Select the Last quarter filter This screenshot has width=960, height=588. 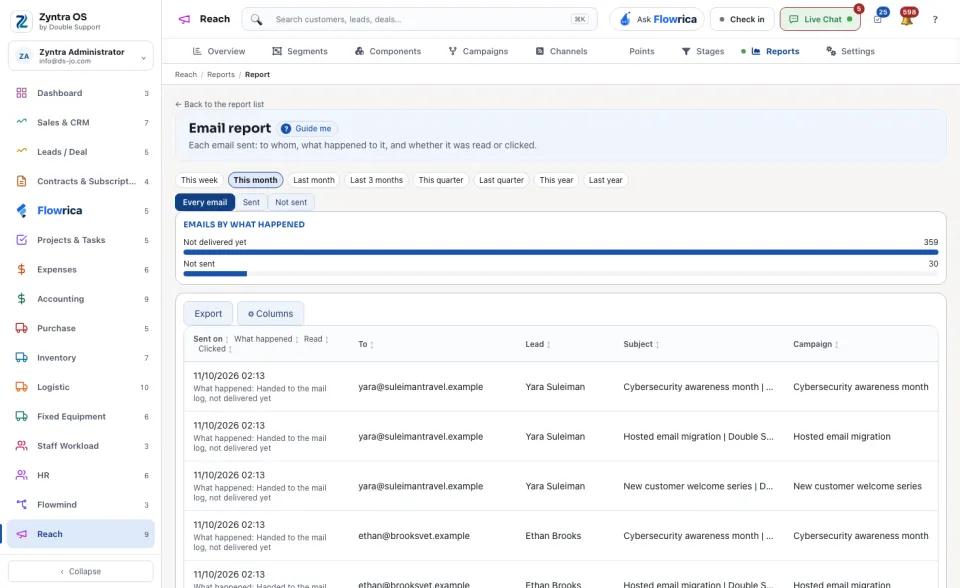pyautogui.click(x=501, y=180)
